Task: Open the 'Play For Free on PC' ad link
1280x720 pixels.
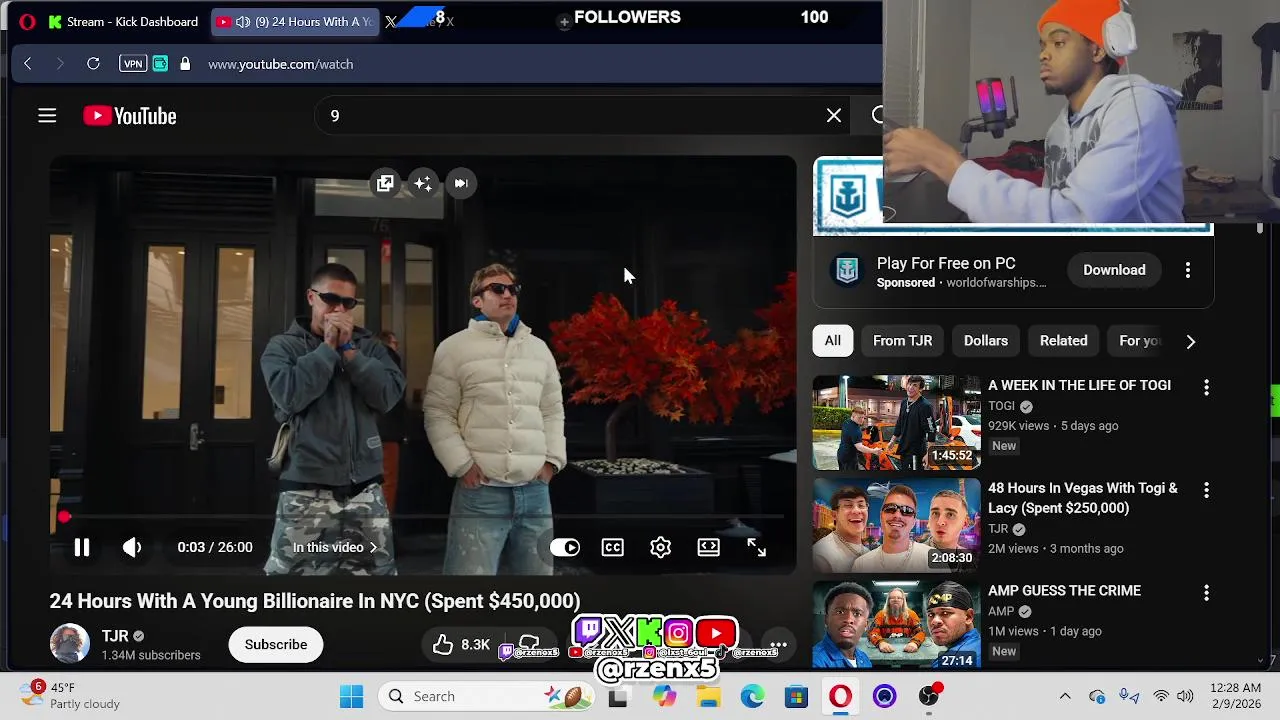Action: click(946, 263)
